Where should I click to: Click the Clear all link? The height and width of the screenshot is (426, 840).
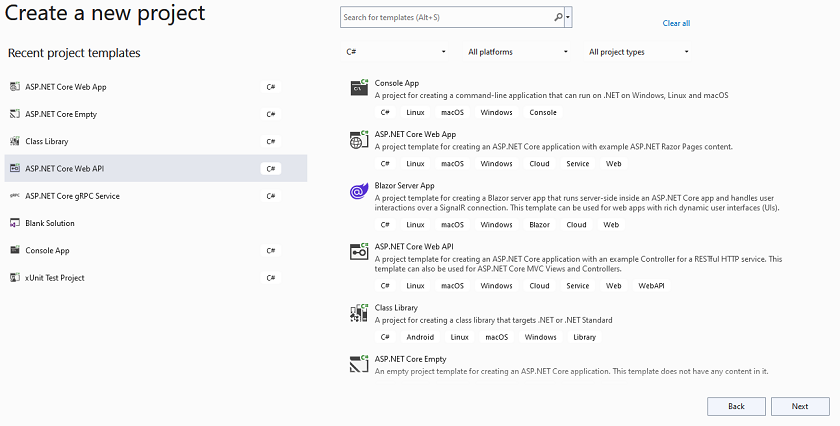click(676, 23)
